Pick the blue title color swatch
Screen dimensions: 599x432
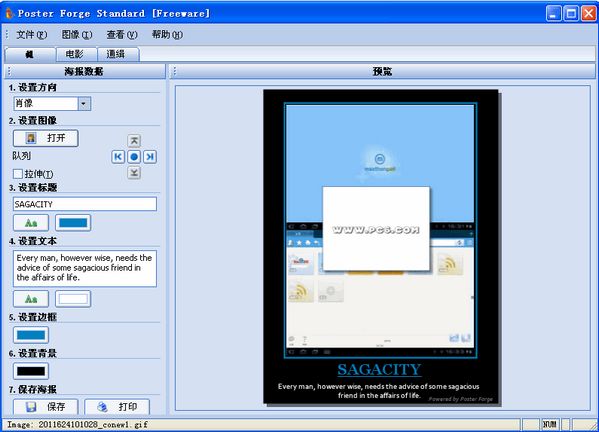(x=73, y=223)
